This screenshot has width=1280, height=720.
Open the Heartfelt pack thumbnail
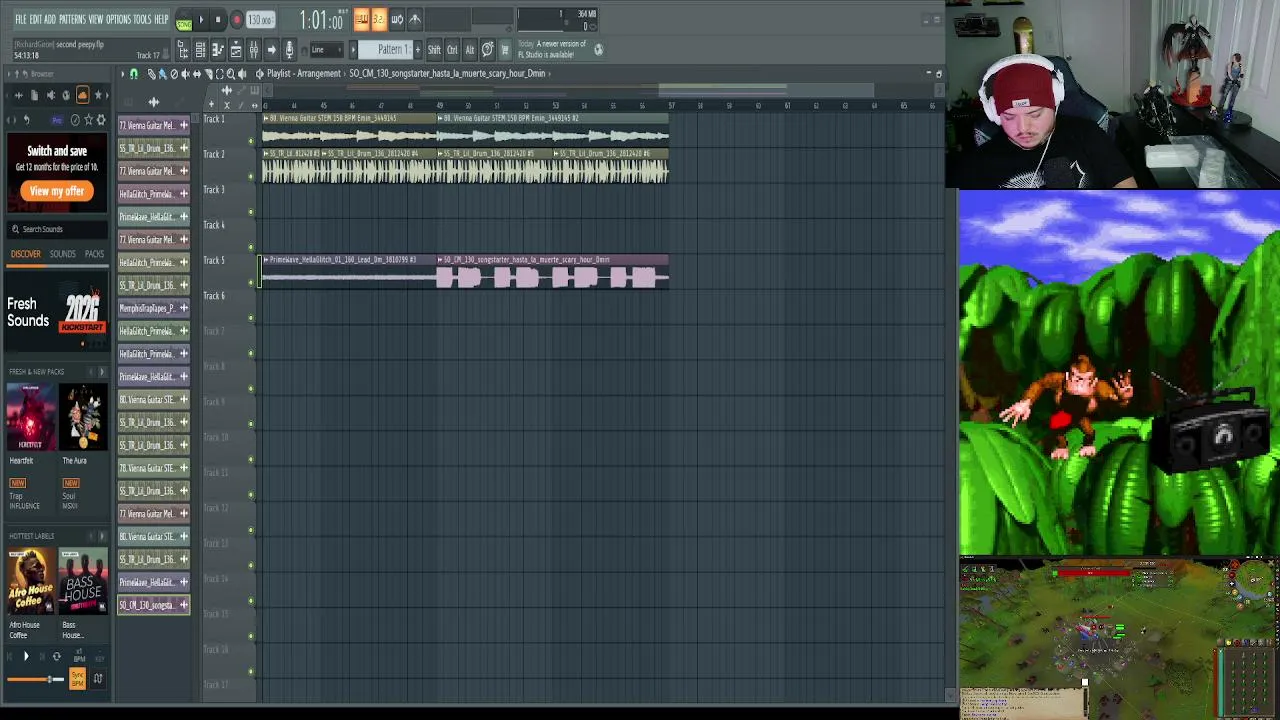(x=31, y=418)
